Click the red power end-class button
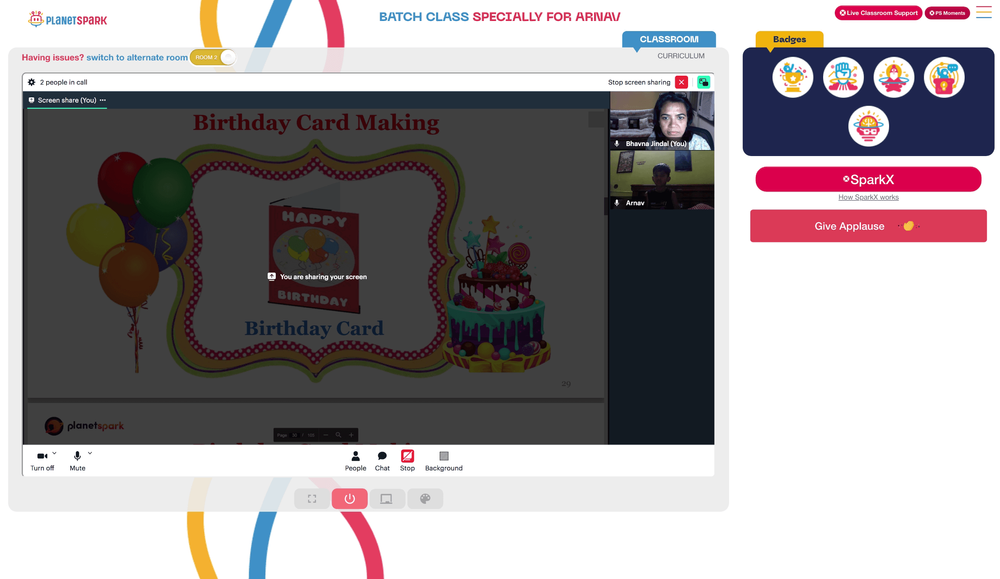This screenshot has width=1000, height=579. click(x=349, y=499)
